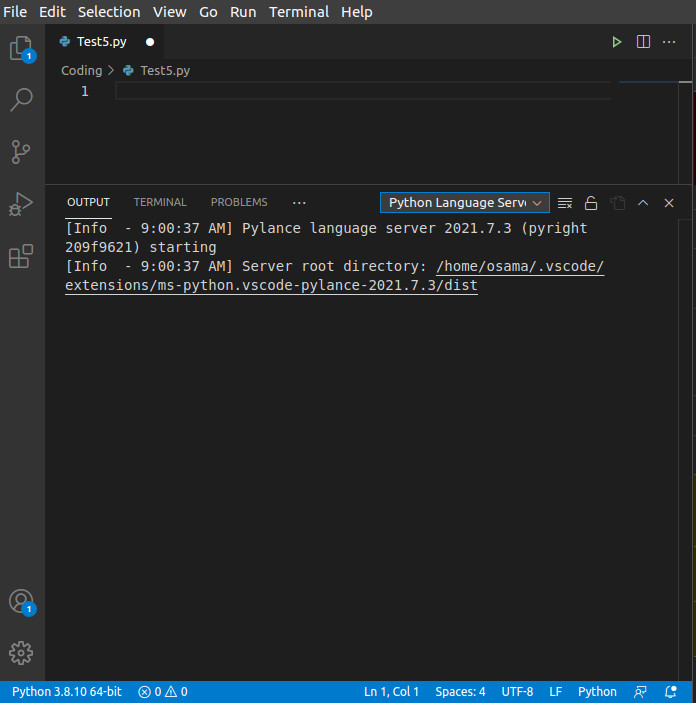Open the Search view
Screen dimensions: 696x703
(22, 100)
